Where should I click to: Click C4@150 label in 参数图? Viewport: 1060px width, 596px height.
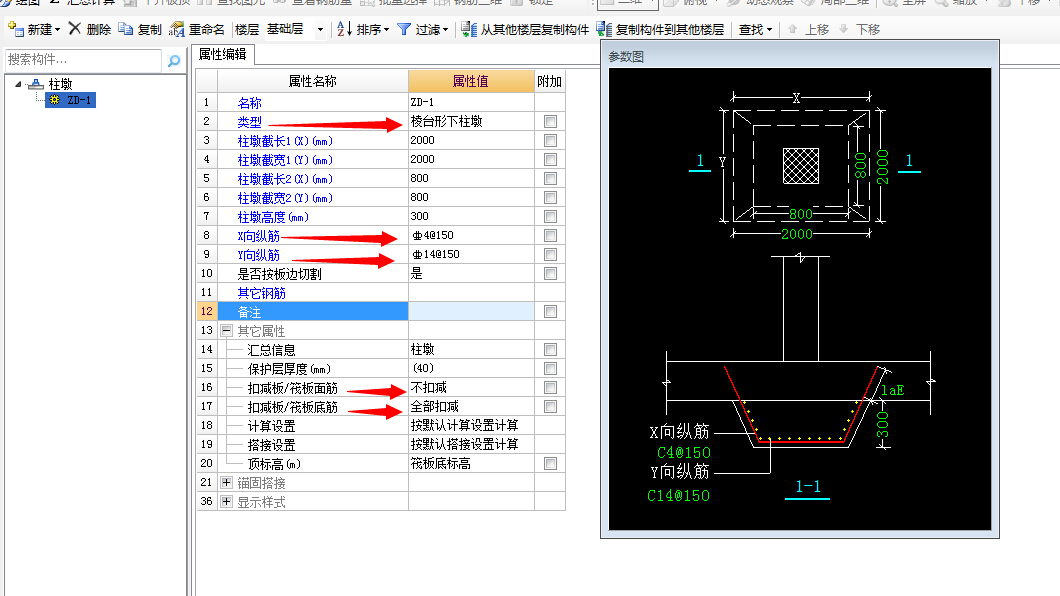click(683, 453)
